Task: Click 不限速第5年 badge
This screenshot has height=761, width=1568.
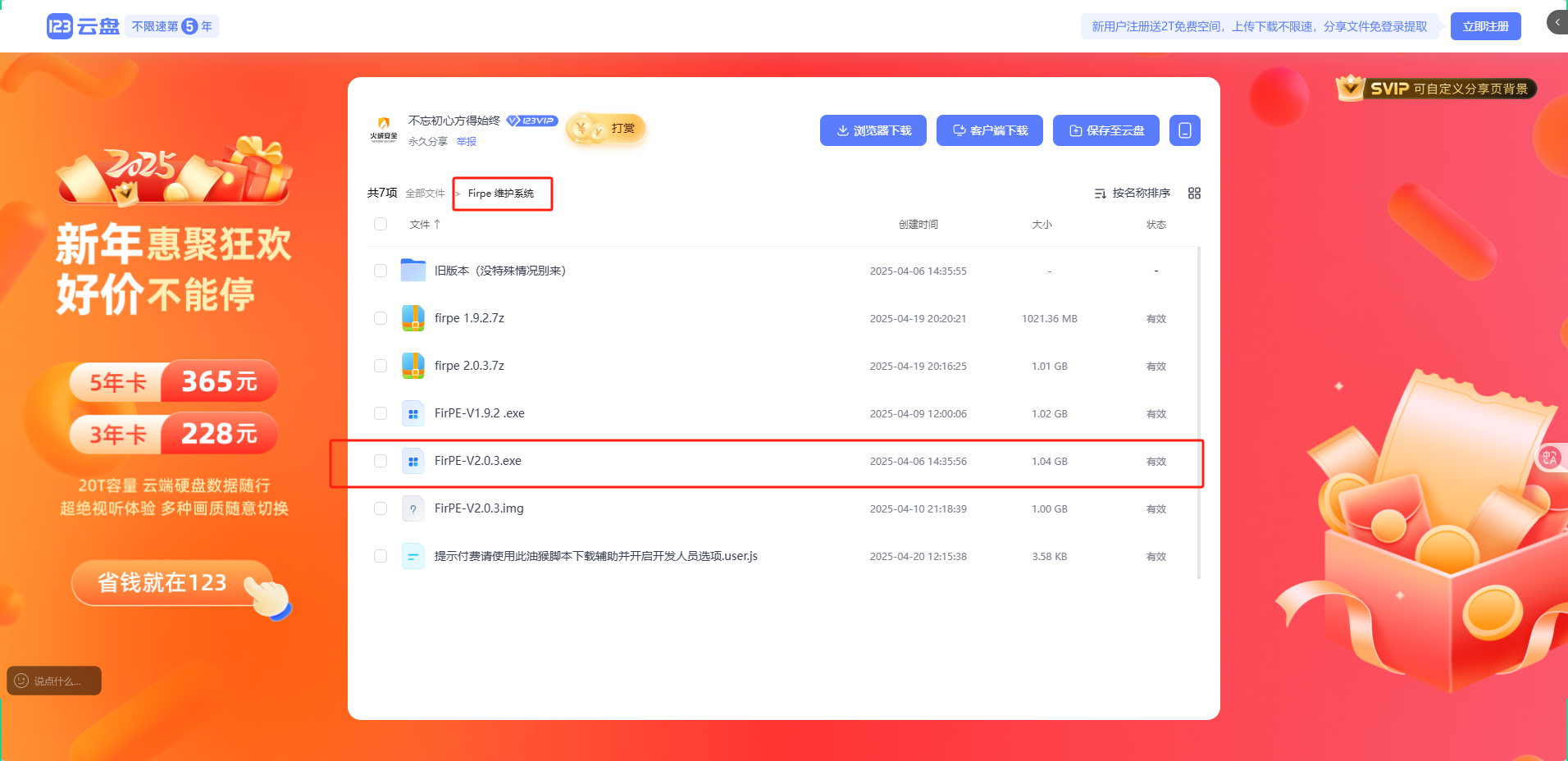Action: (x=172, y=26)
